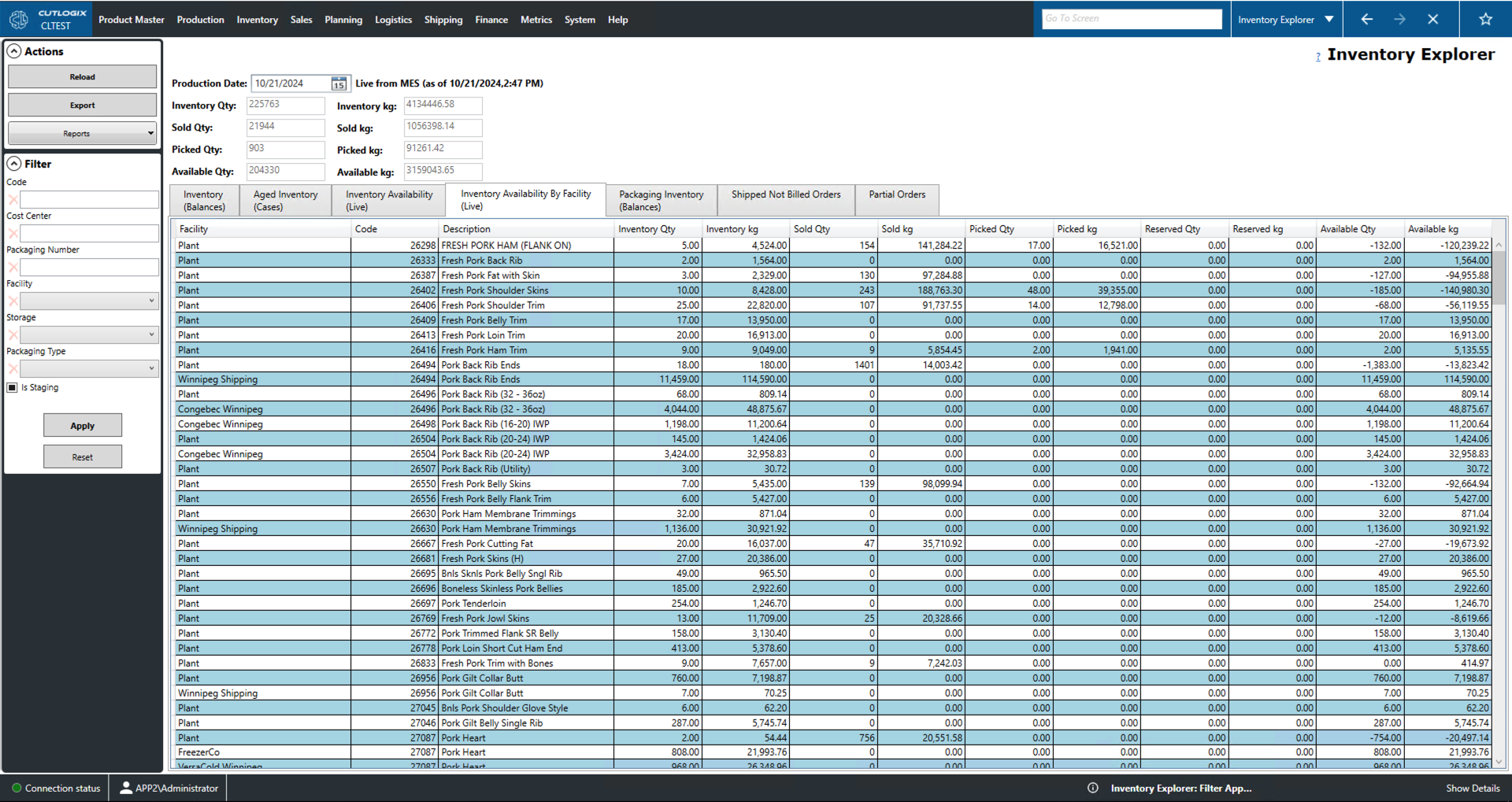Click the Go To Screen search field
This screenshot has width=1512, height=802.
[x=1132, y=19]
